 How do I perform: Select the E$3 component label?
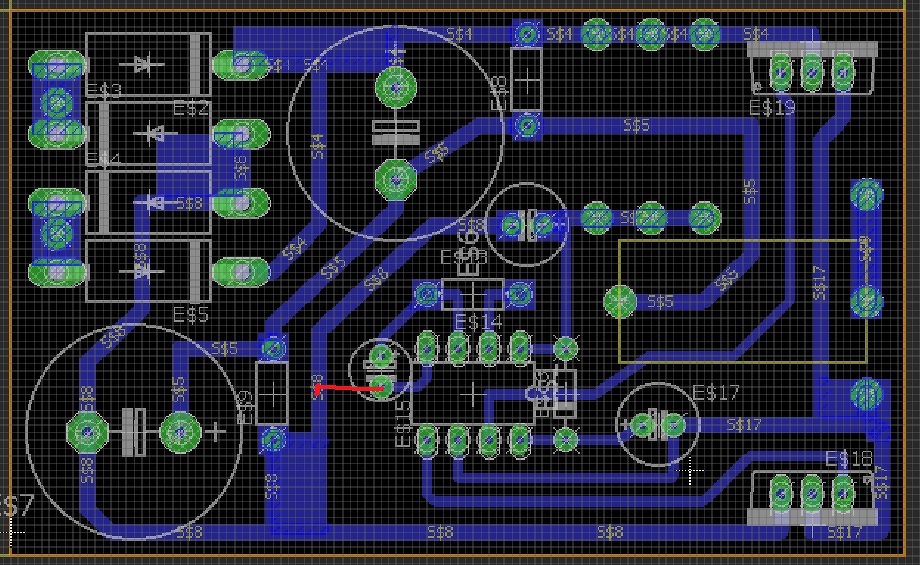pos(104,90)
